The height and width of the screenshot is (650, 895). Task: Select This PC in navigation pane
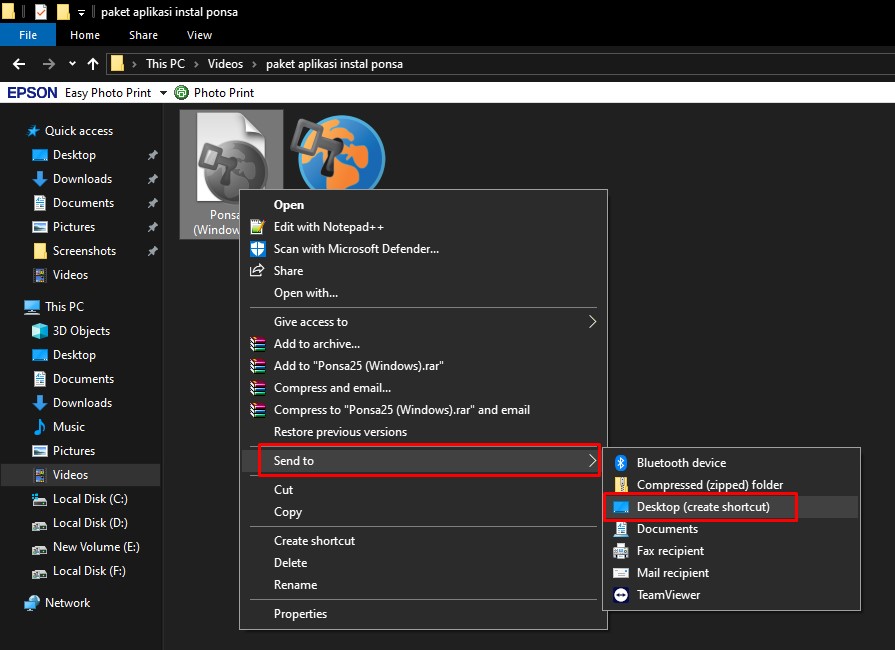[x=64, y=306]
